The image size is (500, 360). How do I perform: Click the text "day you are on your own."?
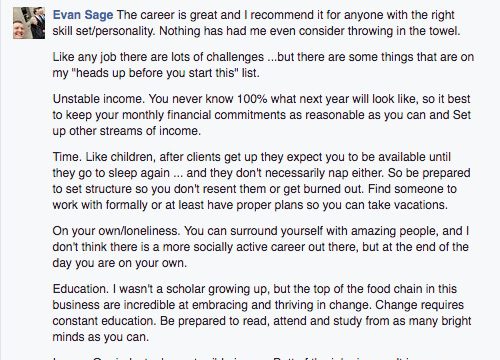tap(120, 263)
